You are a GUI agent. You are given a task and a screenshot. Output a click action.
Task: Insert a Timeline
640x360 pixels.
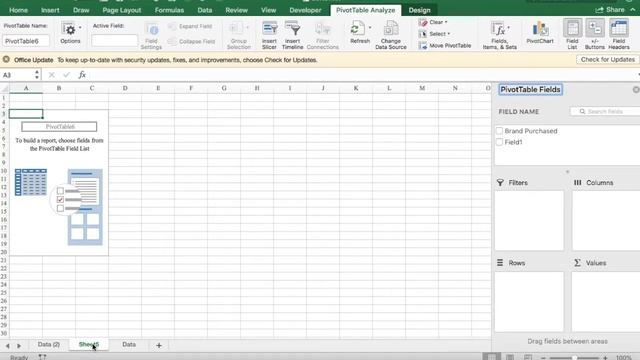coord(293,35)
